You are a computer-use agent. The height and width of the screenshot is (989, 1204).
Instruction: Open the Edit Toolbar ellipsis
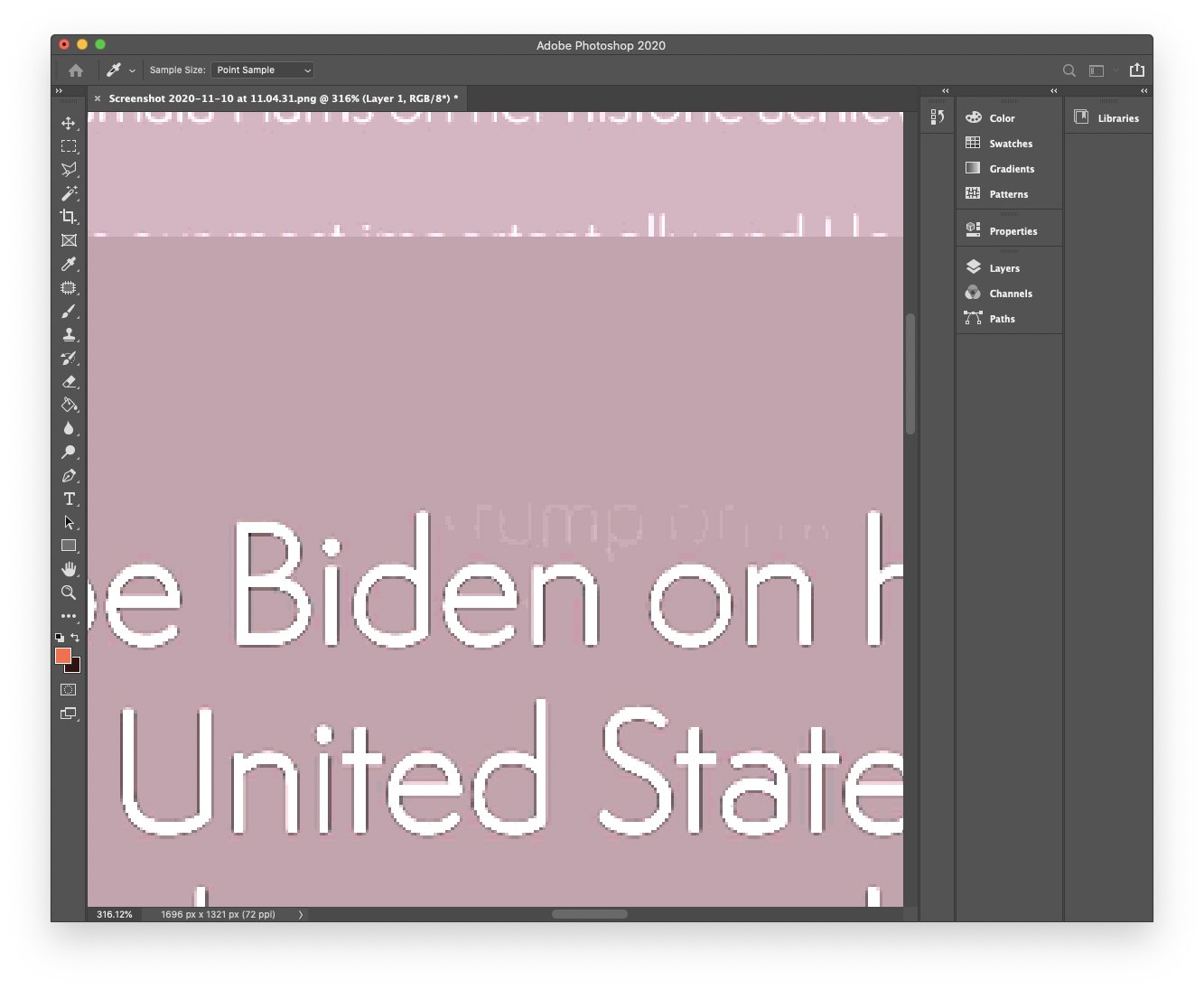[x=69, y=616]
